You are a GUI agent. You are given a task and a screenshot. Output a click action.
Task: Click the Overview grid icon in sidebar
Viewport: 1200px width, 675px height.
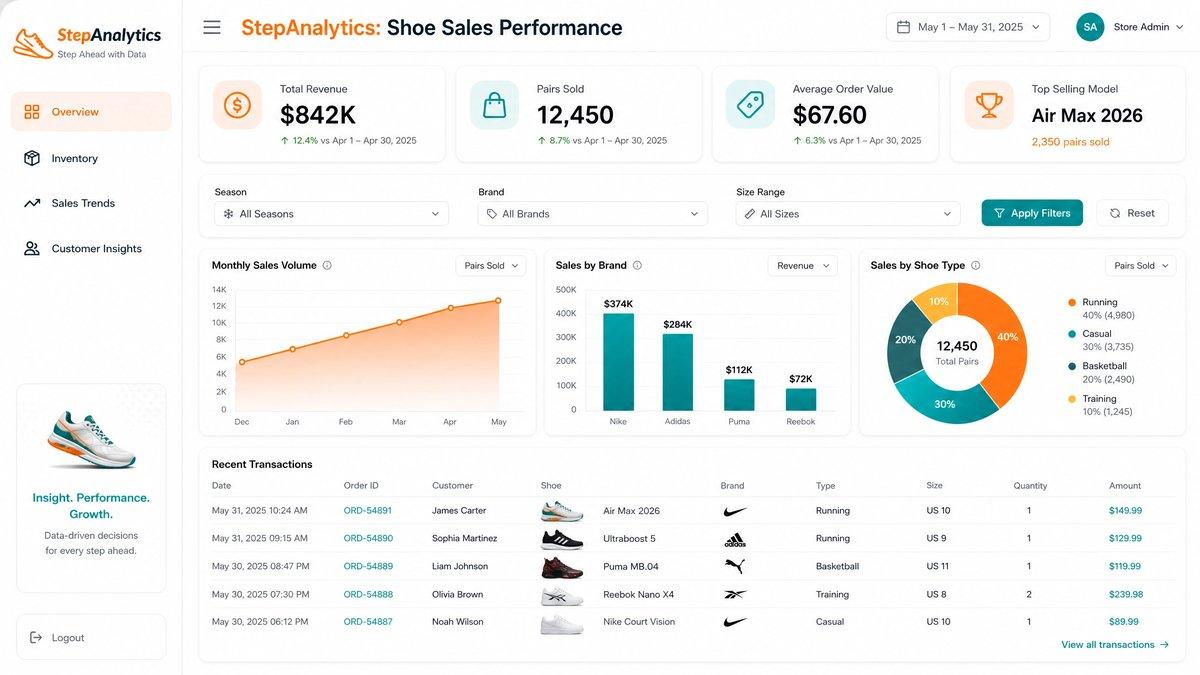pyautogui.click(x=32, y=112)
